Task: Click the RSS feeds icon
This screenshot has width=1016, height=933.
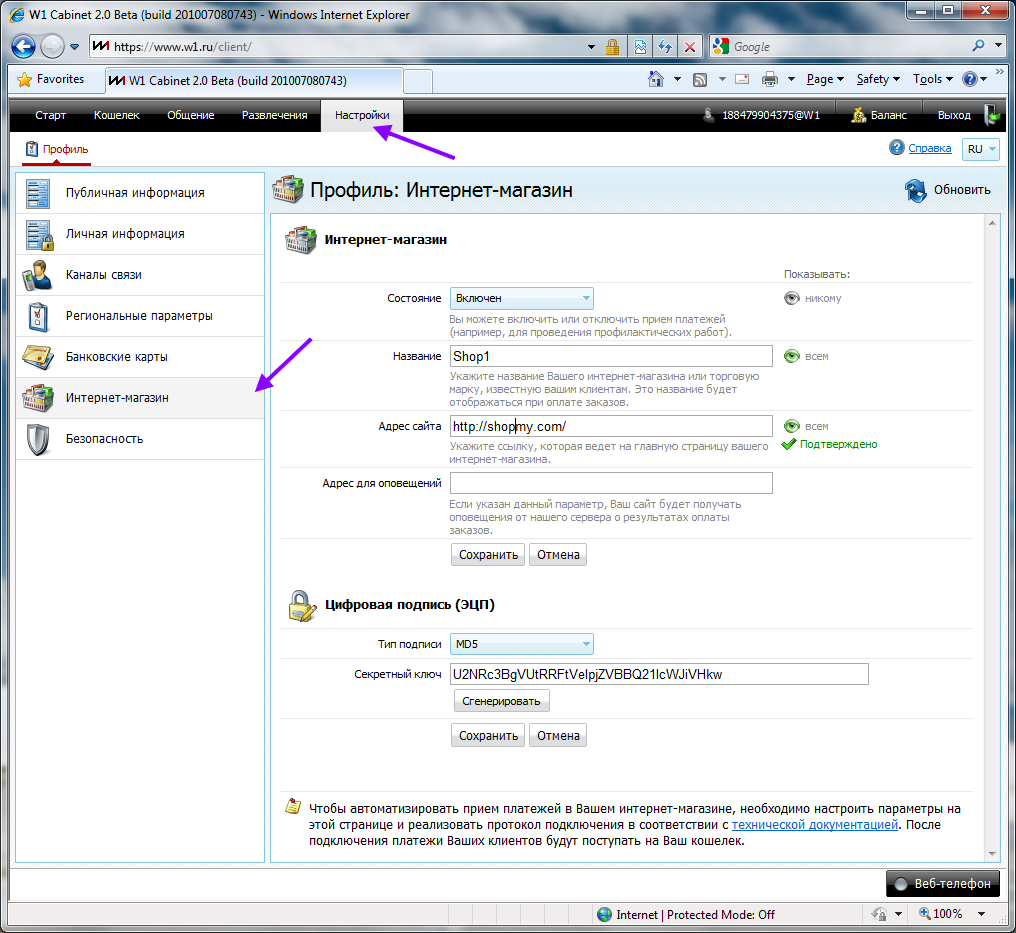Action: [x=700, y=79]
